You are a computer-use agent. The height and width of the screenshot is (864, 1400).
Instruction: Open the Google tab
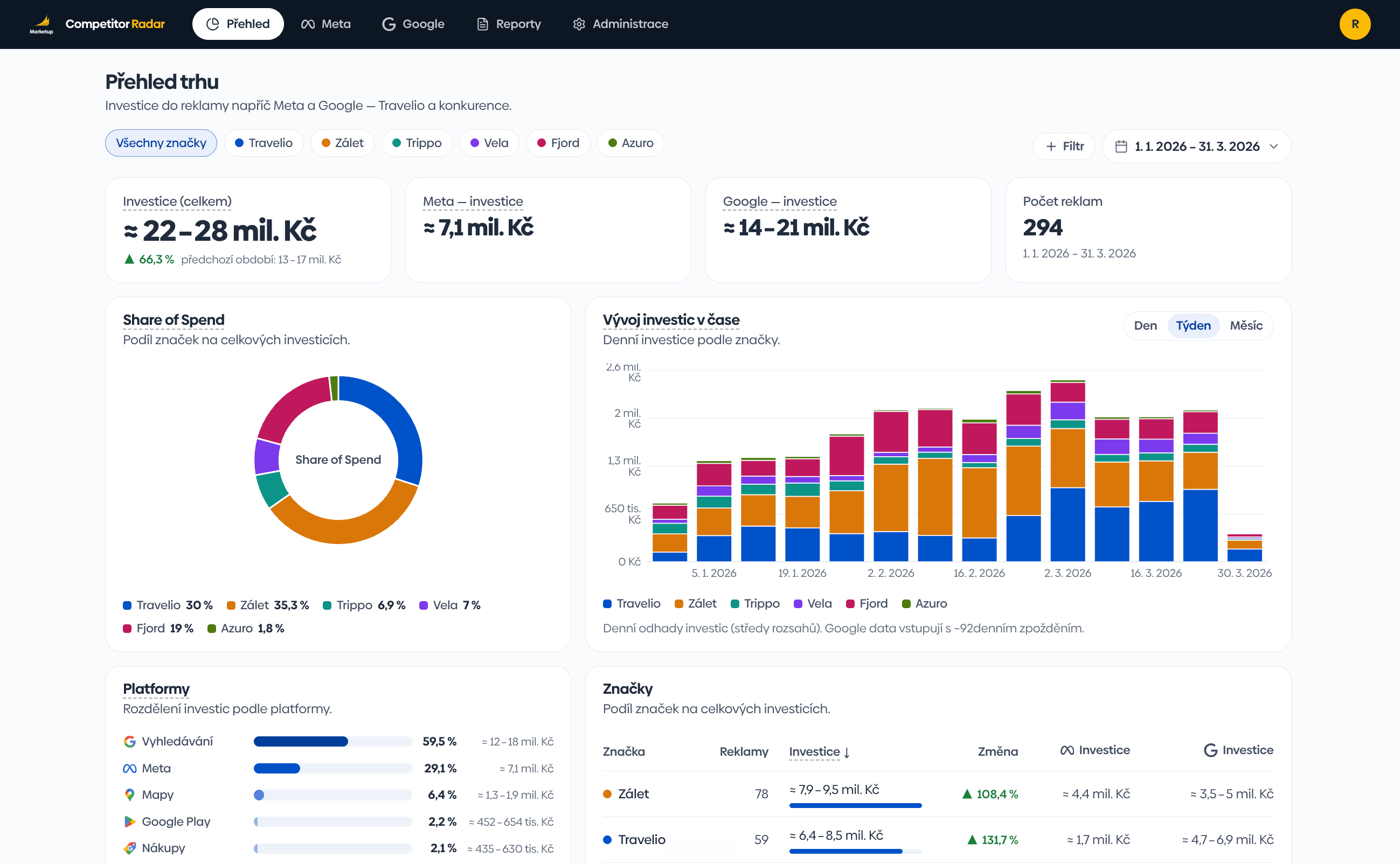click(413, 24)
